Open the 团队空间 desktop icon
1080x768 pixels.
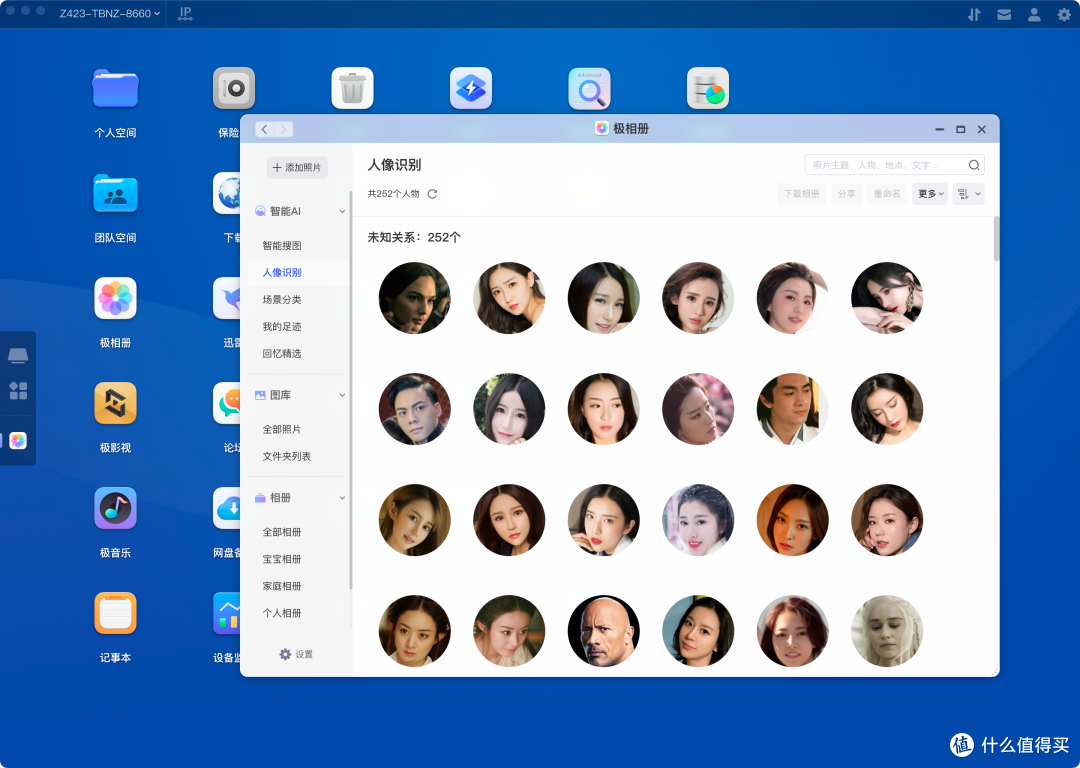tap(115, 194)
